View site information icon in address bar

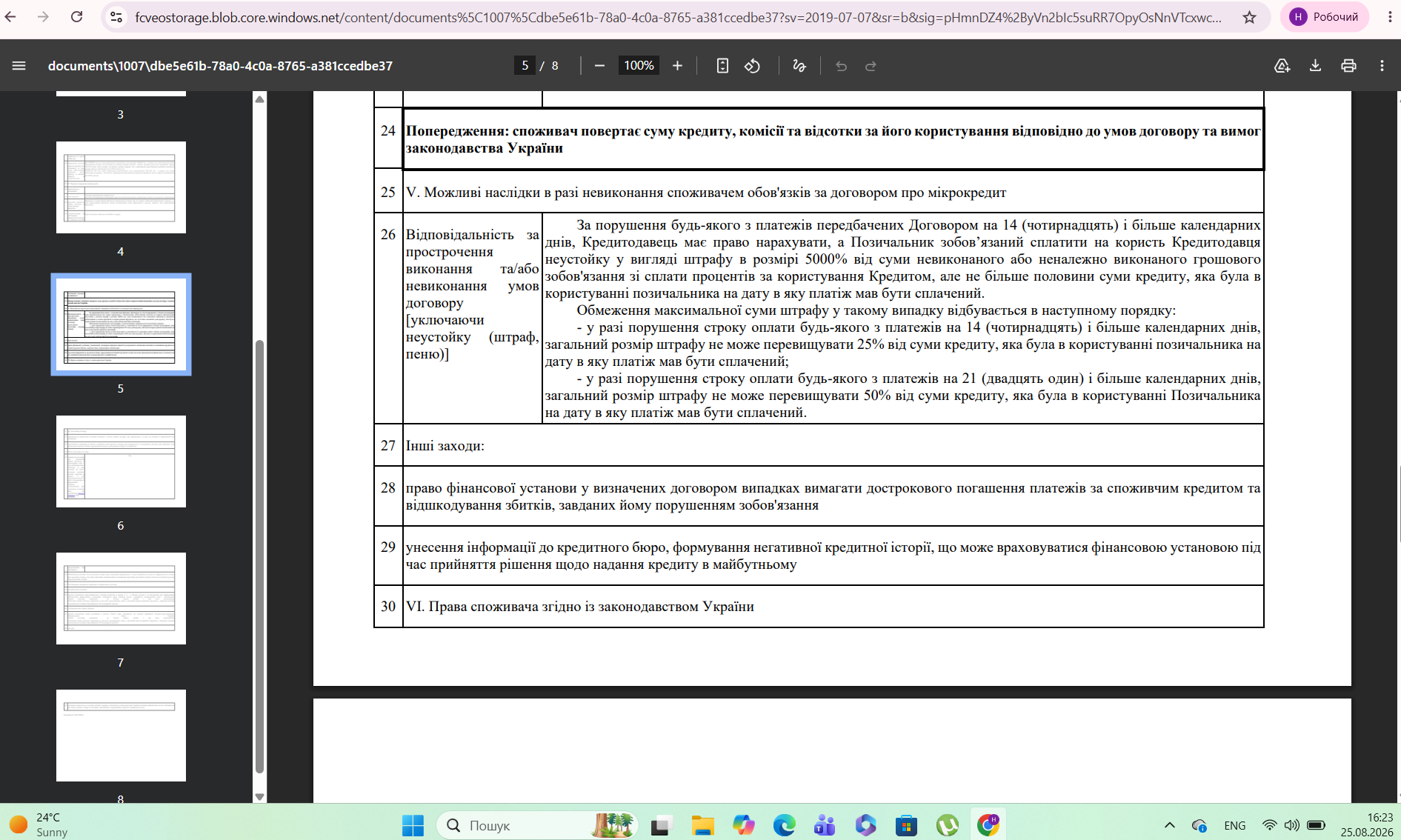click(116, 17)
